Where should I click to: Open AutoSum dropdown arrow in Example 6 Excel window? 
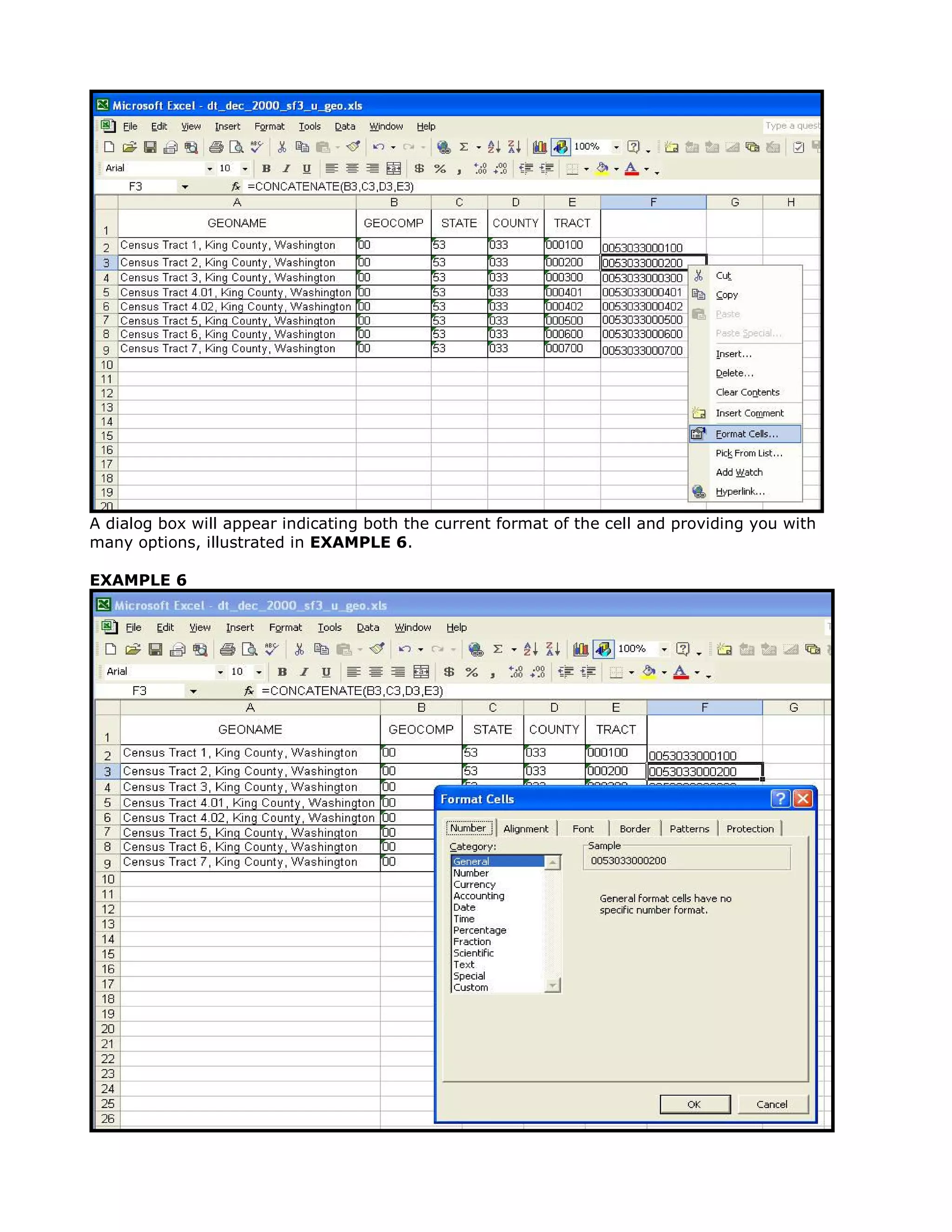click(x=514, y=650)
